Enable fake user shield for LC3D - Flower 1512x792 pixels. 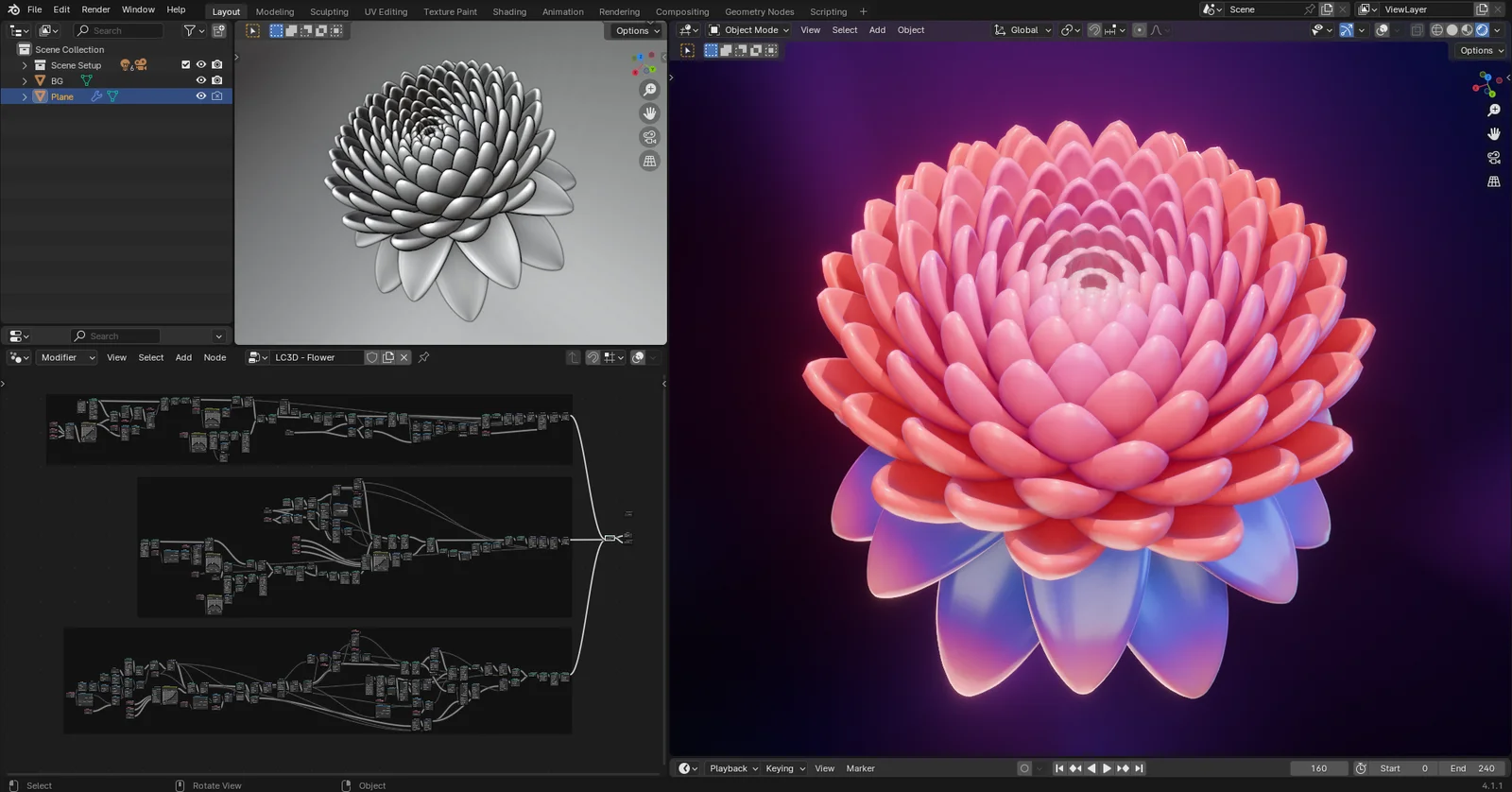point(372,357)
